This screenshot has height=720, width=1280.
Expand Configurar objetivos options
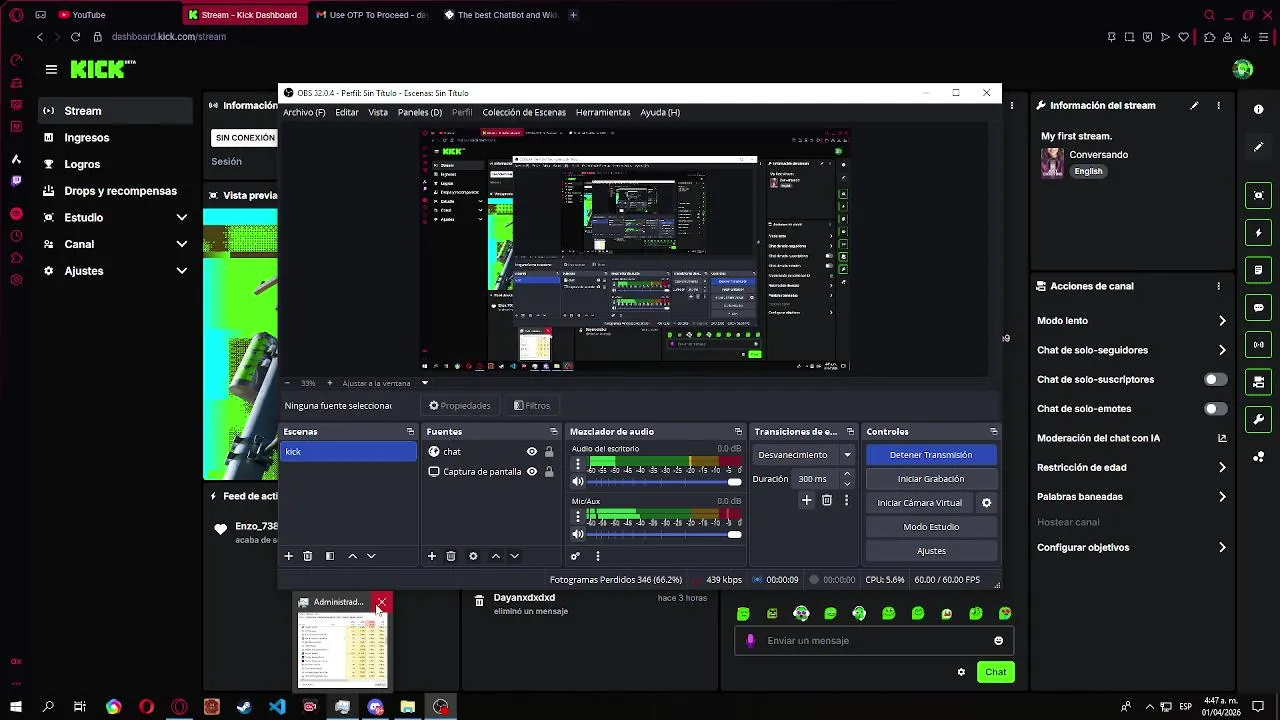pos(1222,548)
